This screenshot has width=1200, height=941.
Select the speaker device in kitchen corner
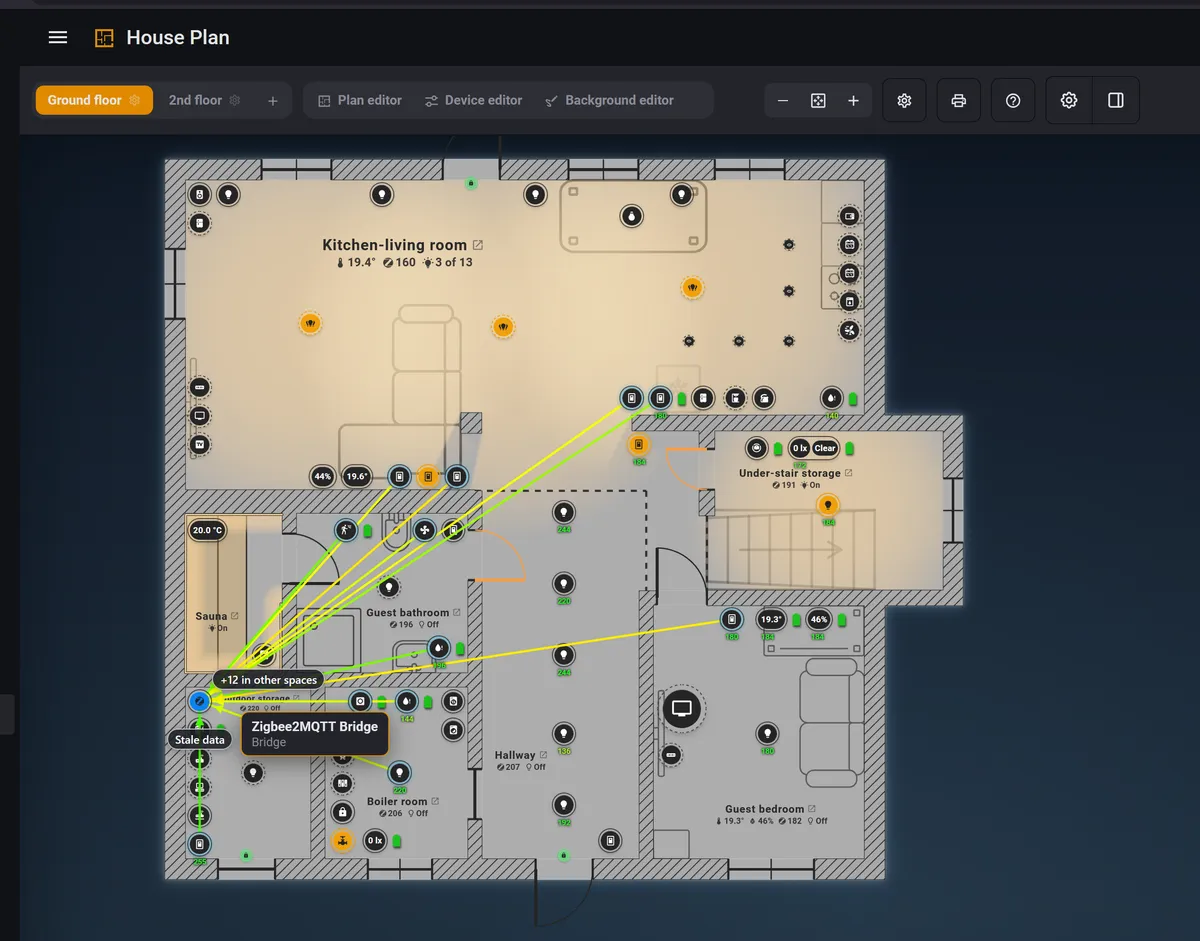[x=200, y=195]
